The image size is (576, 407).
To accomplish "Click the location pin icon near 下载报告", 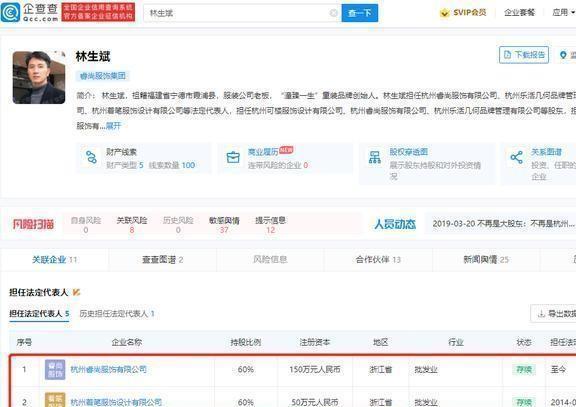I will 563,55.
